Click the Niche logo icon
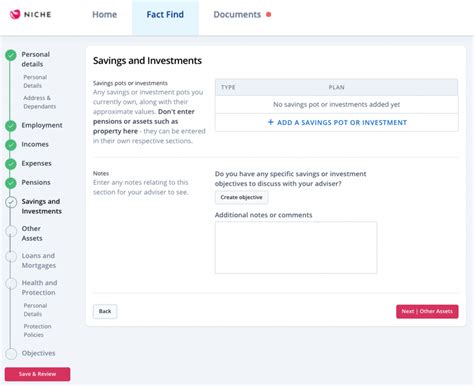This screenshot has width=474, height=386. [x=15, y=14]
